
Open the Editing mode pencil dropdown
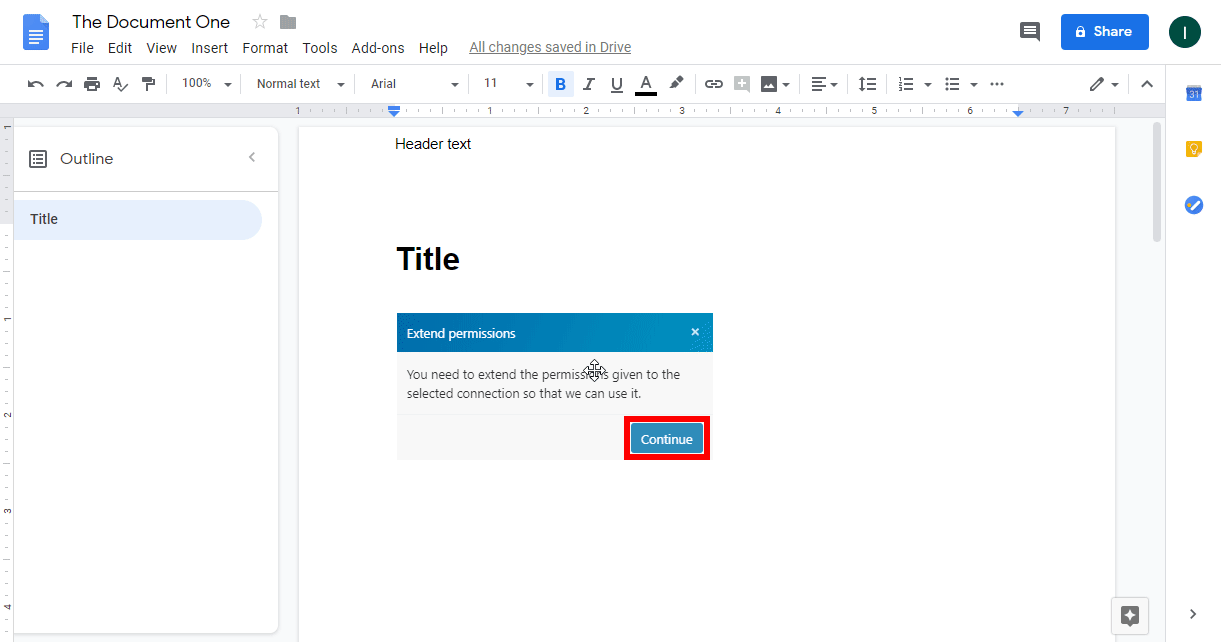coord(1104,84)
